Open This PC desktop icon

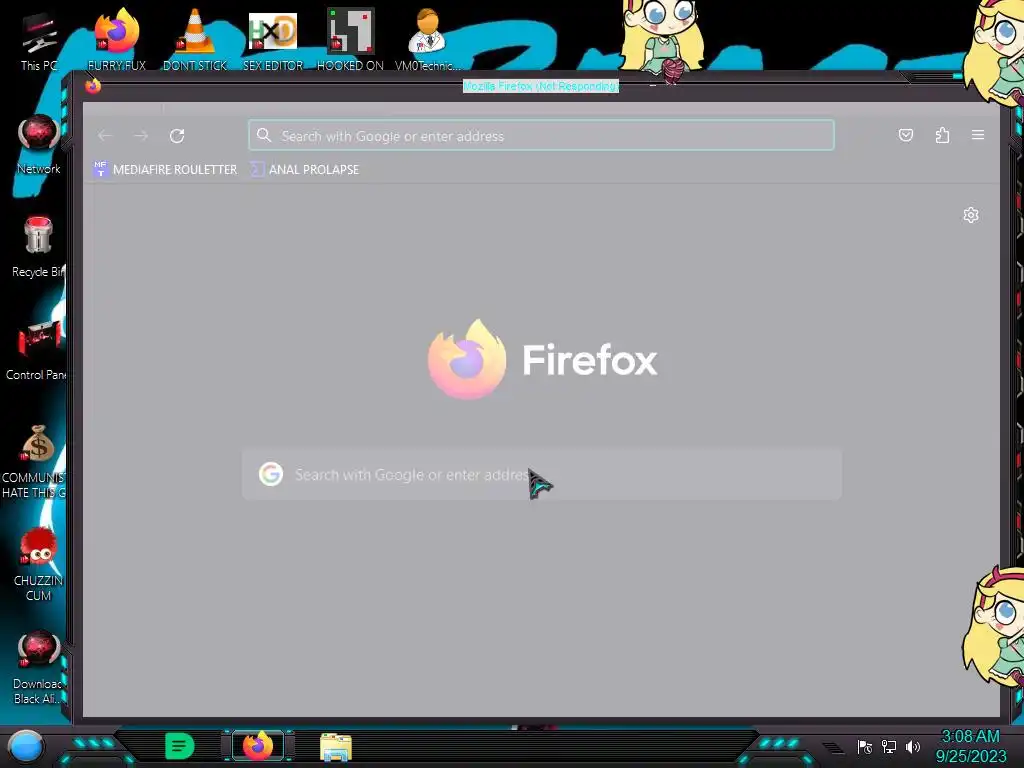(39, 41)
